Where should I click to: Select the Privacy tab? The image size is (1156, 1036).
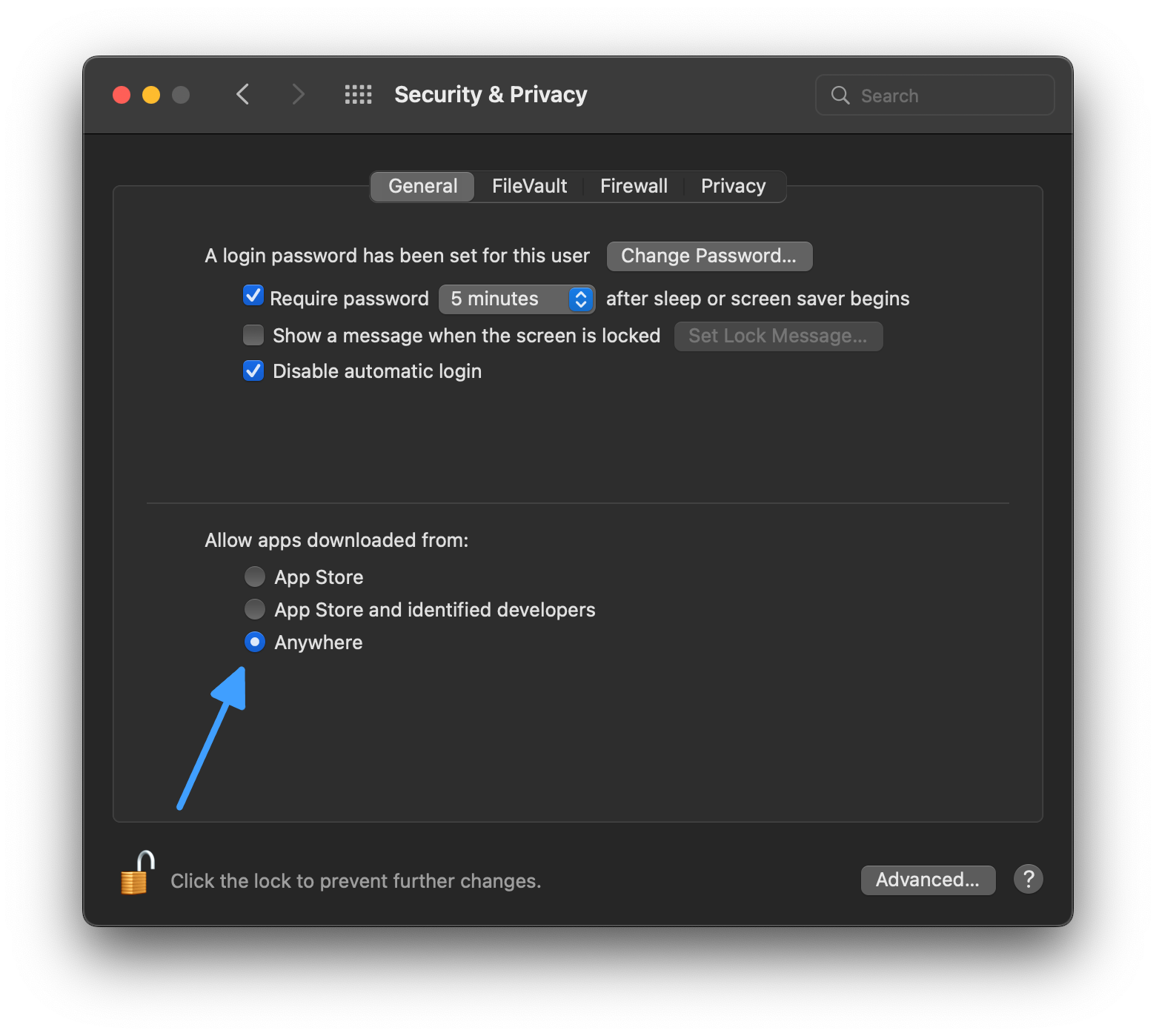click(x=733, y=186)
